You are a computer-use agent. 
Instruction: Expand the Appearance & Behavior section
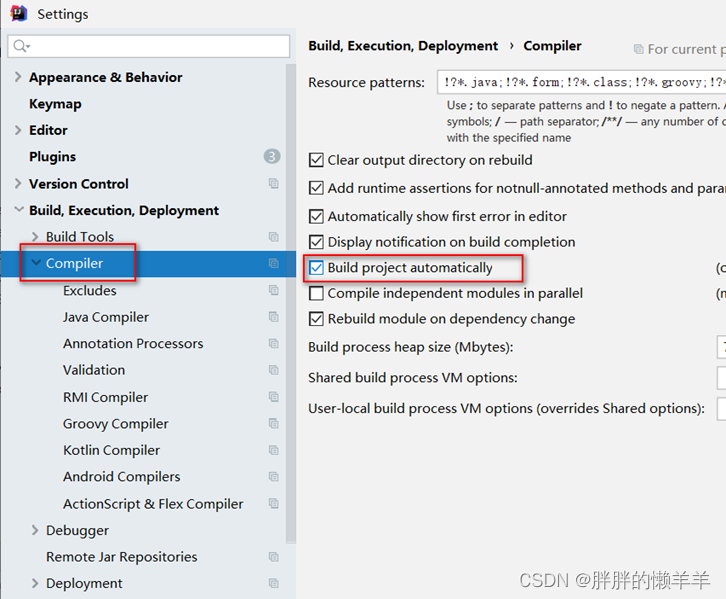[x=18, y=77]
